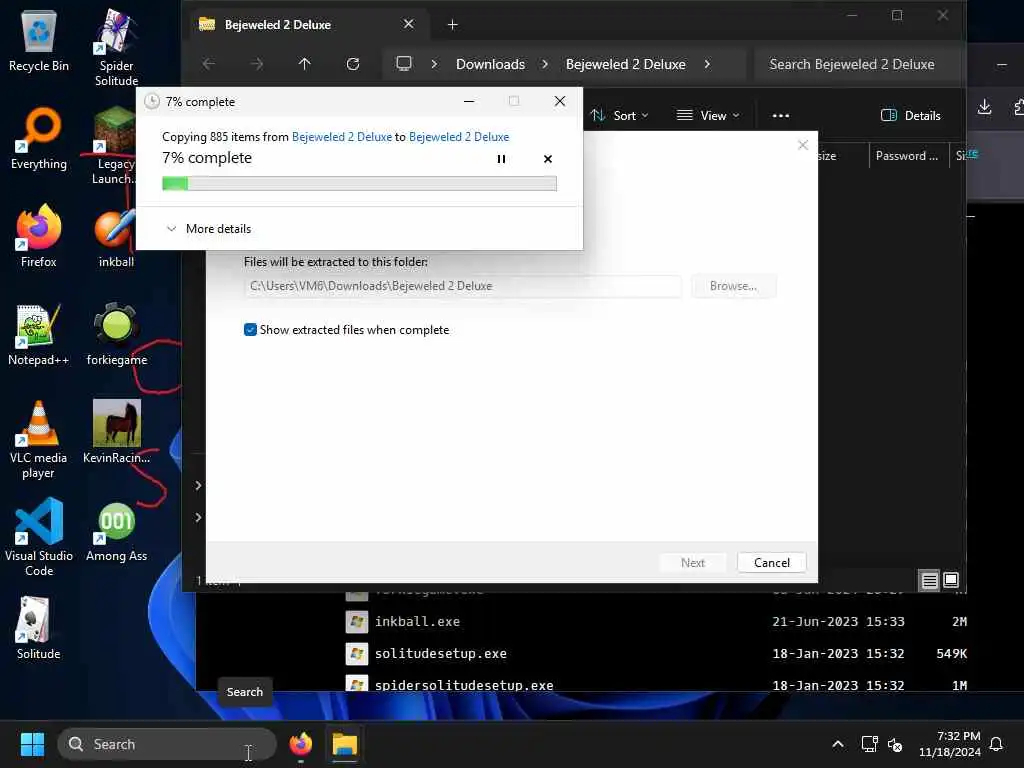Launch Everything search desktop icon

coord(39,138)
